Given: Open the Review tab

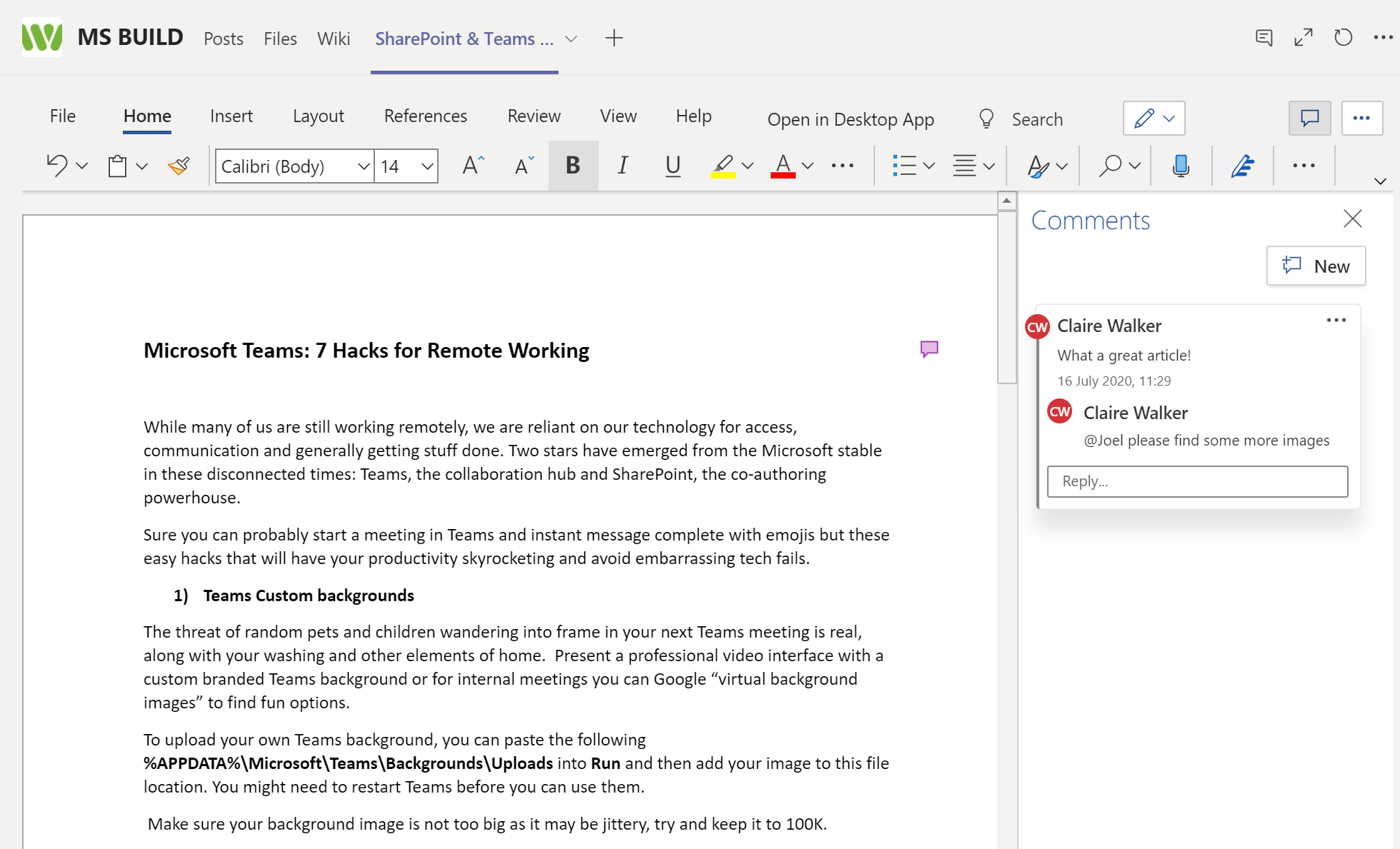Looking at the screenshot, I should pyautogui.click(x=534, y=116).
